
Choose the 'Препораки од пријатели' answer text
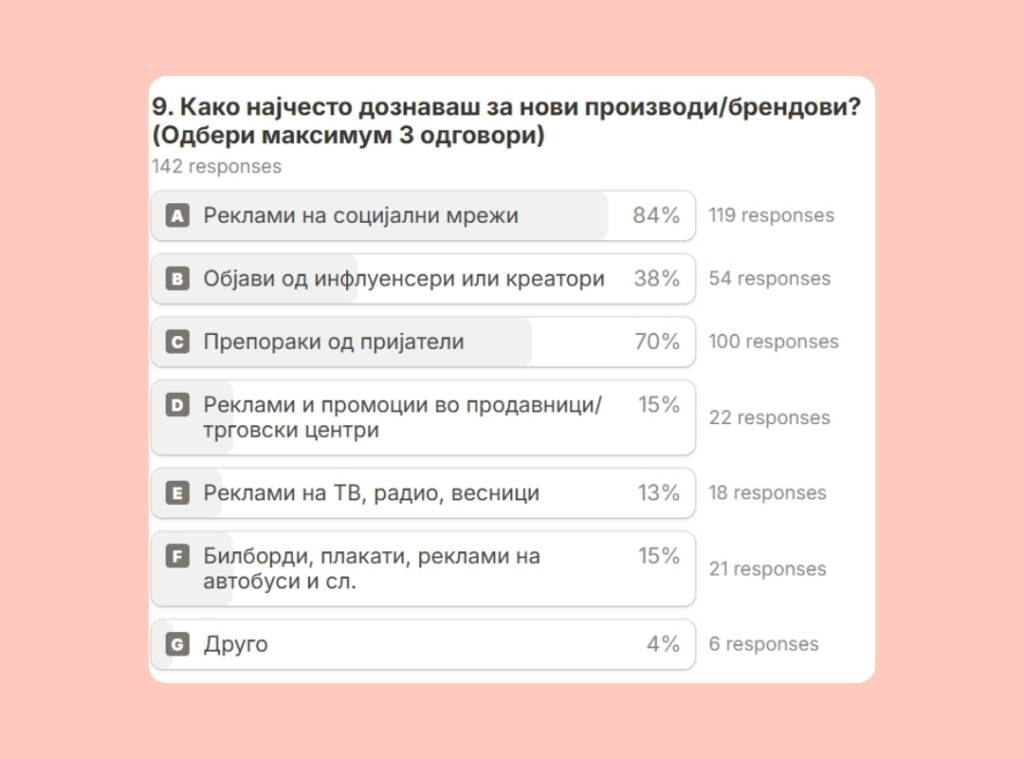click(334, 342)
